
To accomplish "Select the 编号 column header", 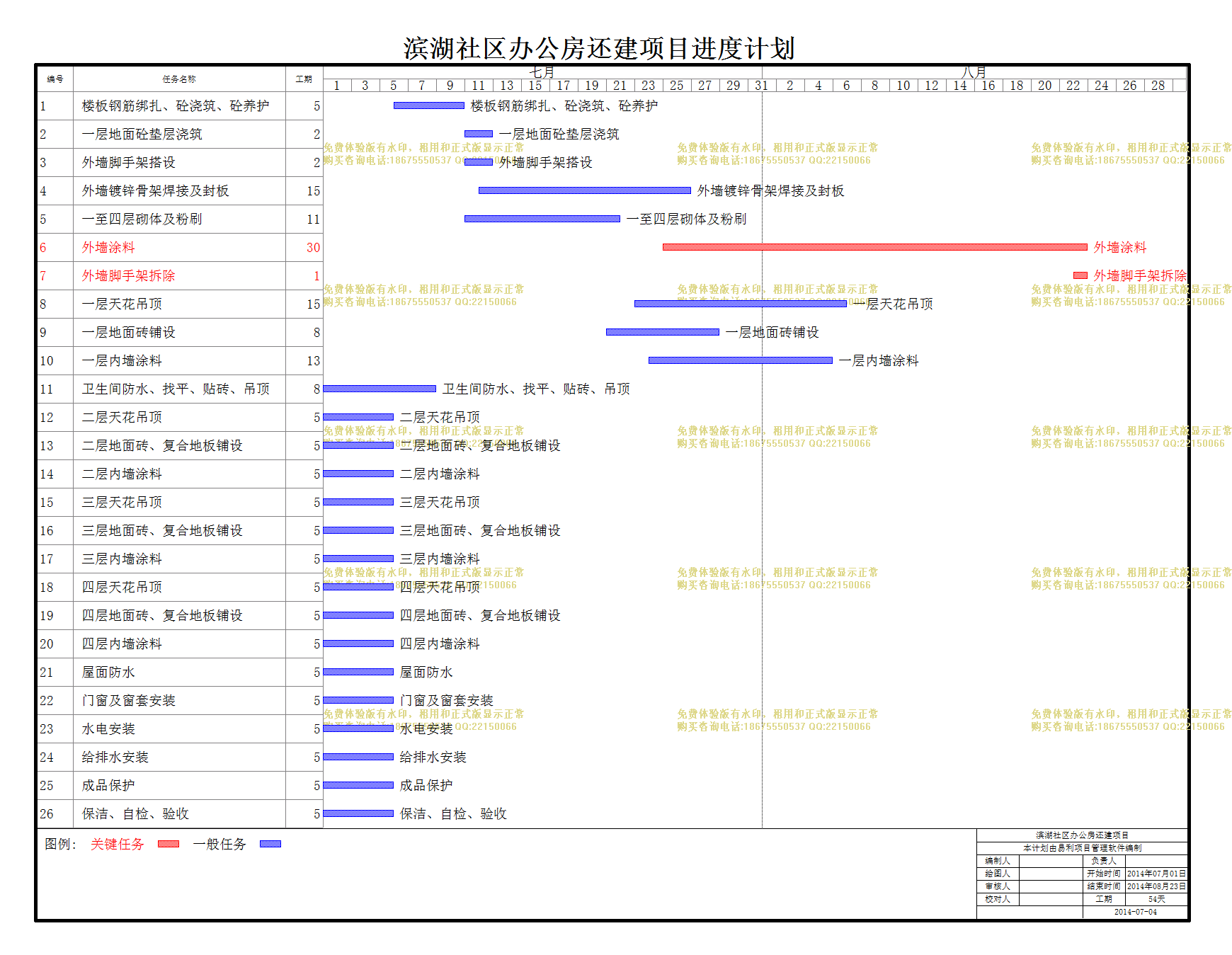I will [x=55, y=79].
